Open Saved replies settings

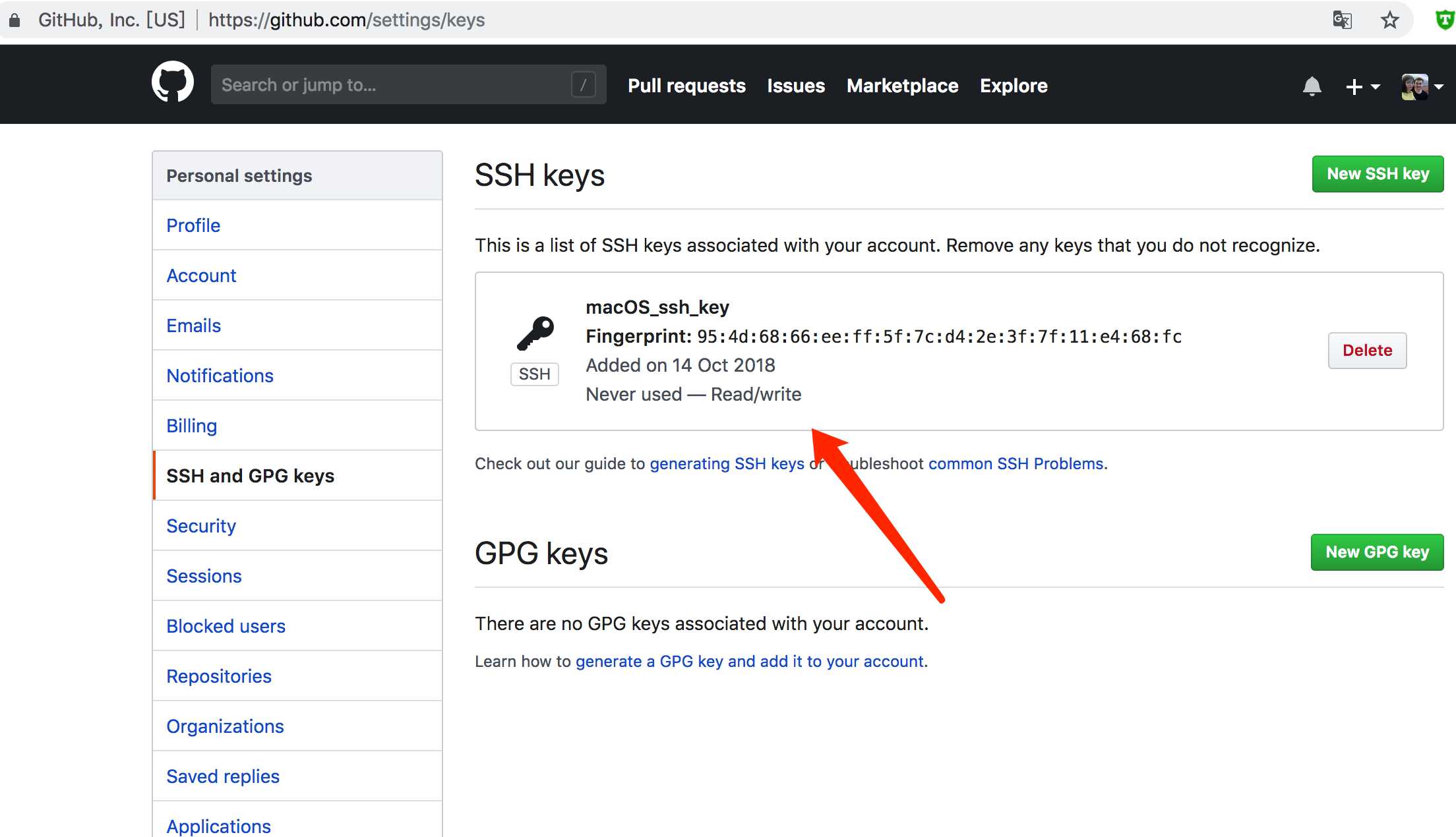coord(297,776)
